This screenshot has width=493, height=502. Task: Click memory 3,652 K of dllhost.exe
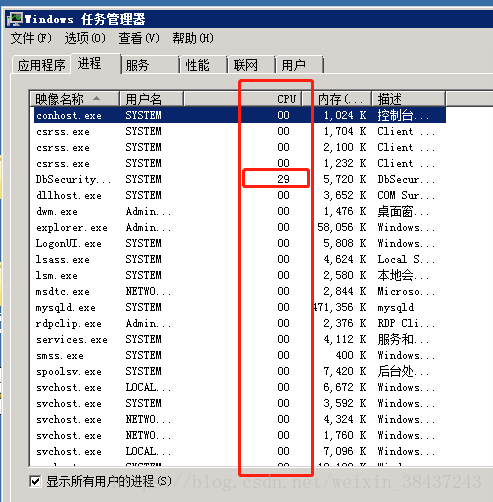point(345,195)
